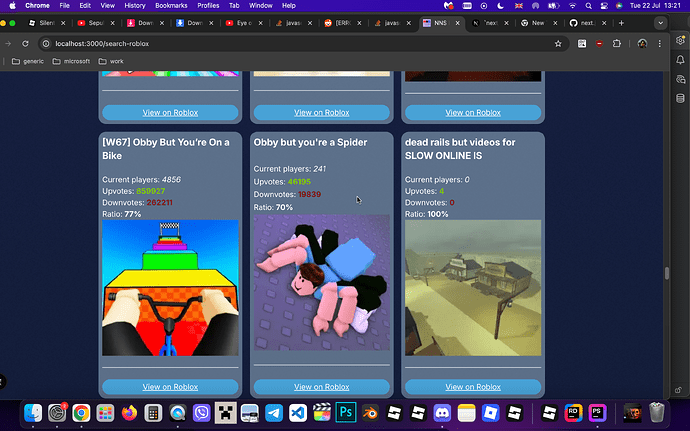
Task: Open side panel database icon
Action: (x=680, y=98)
